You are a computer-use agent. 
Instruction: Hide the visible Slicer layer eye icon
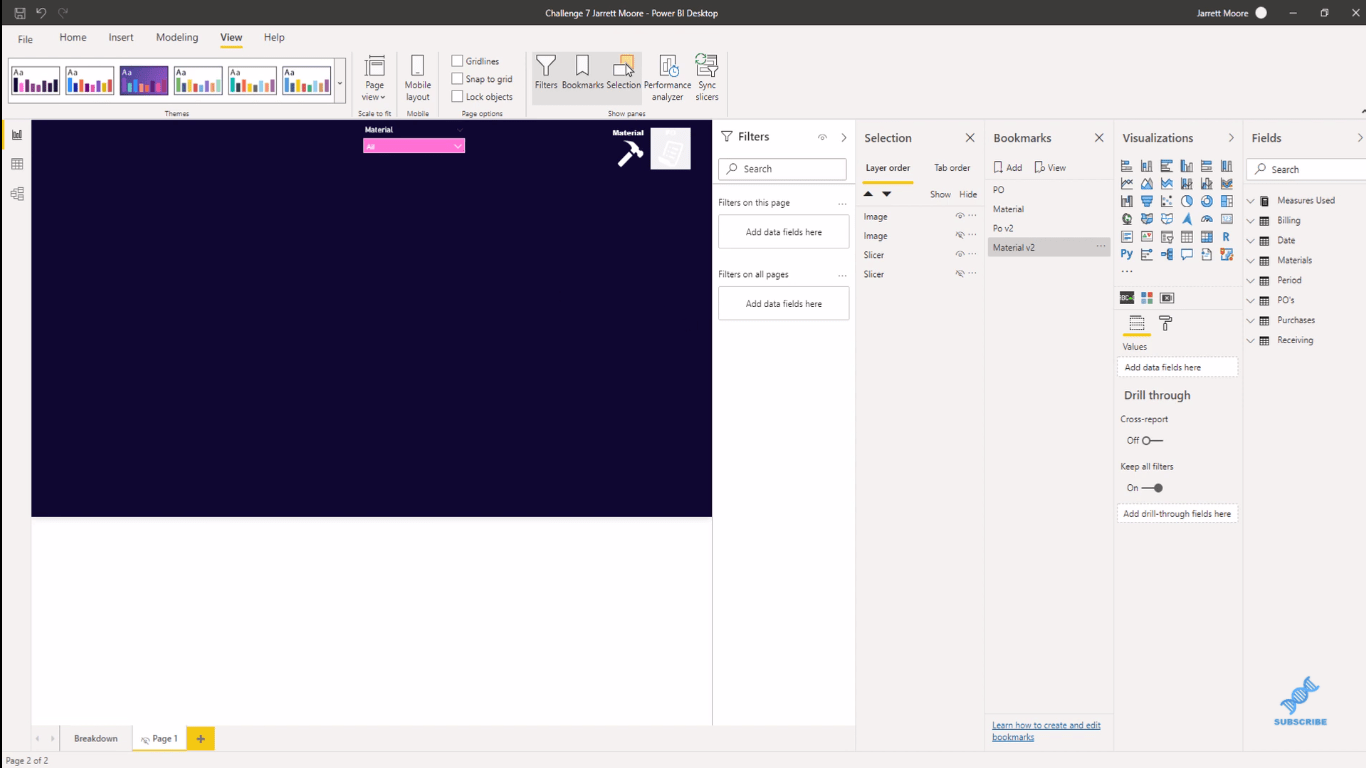point(959,254)
